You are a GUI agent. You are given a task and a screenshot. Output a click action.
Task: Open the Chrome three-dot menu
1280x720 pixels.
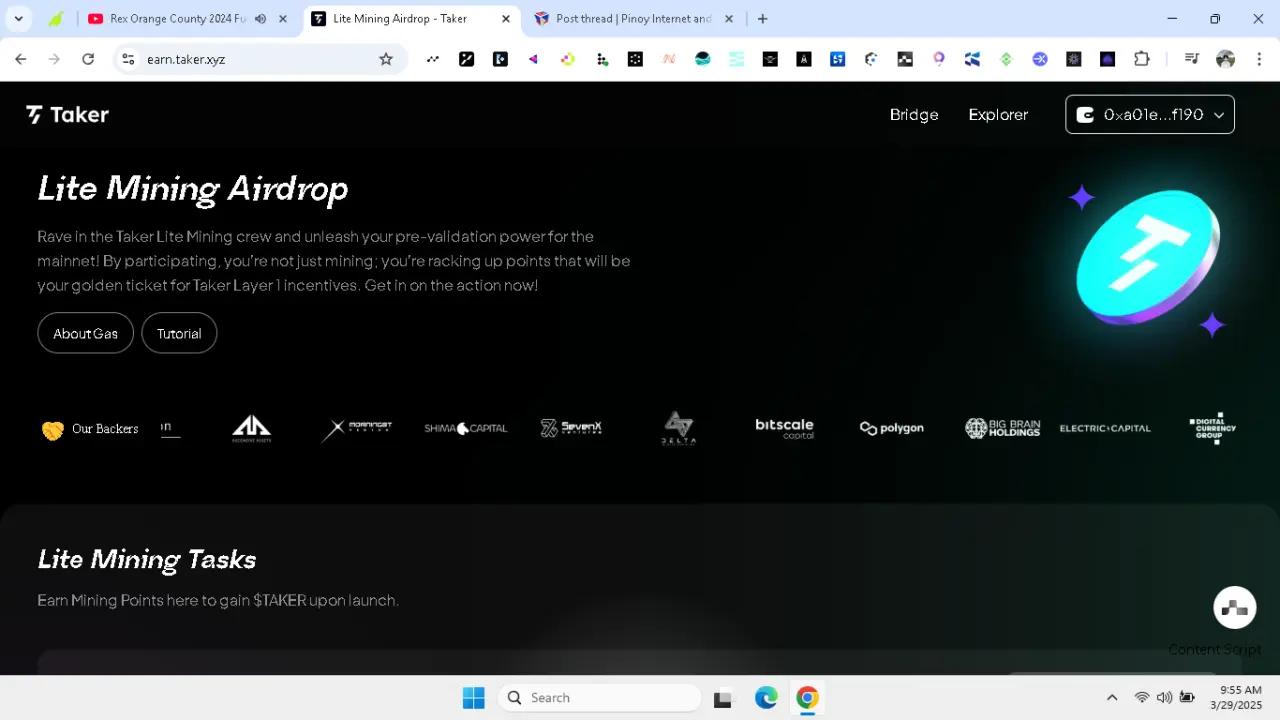click(1259, 59)
